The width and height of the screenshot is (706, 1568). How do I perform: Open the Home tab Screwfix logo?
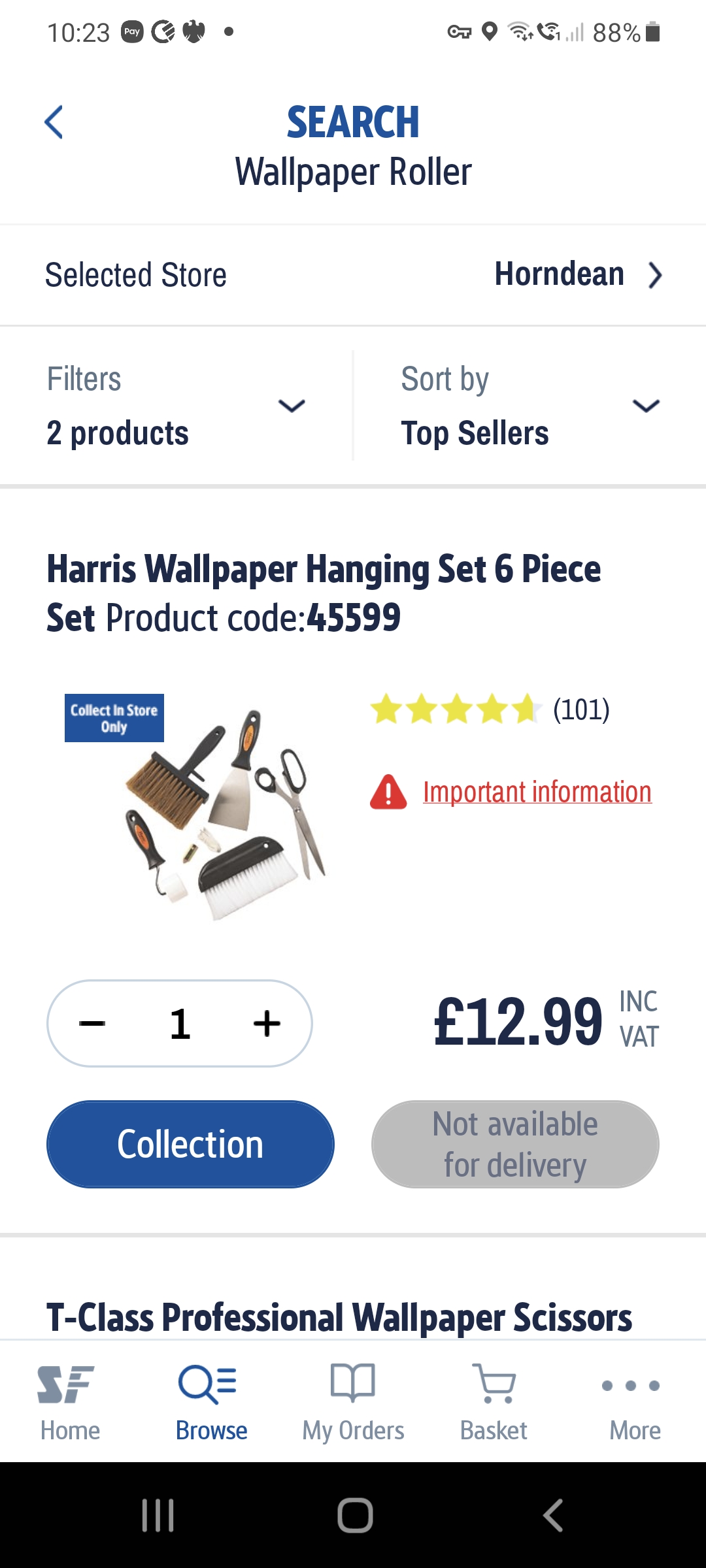tap(66, 1384)
